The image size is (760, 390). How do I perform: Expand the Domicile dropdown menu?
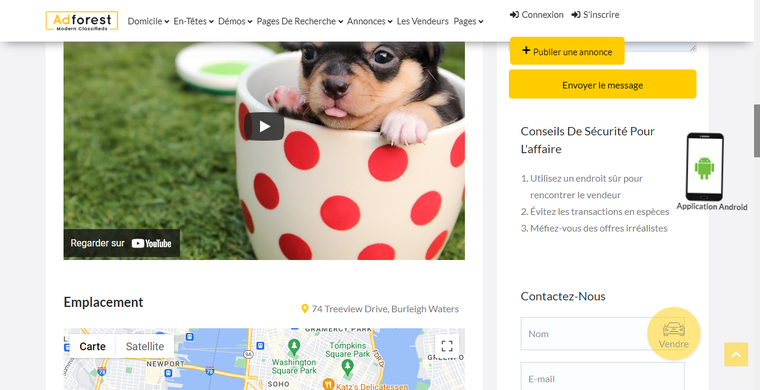[x=148, y=21]
